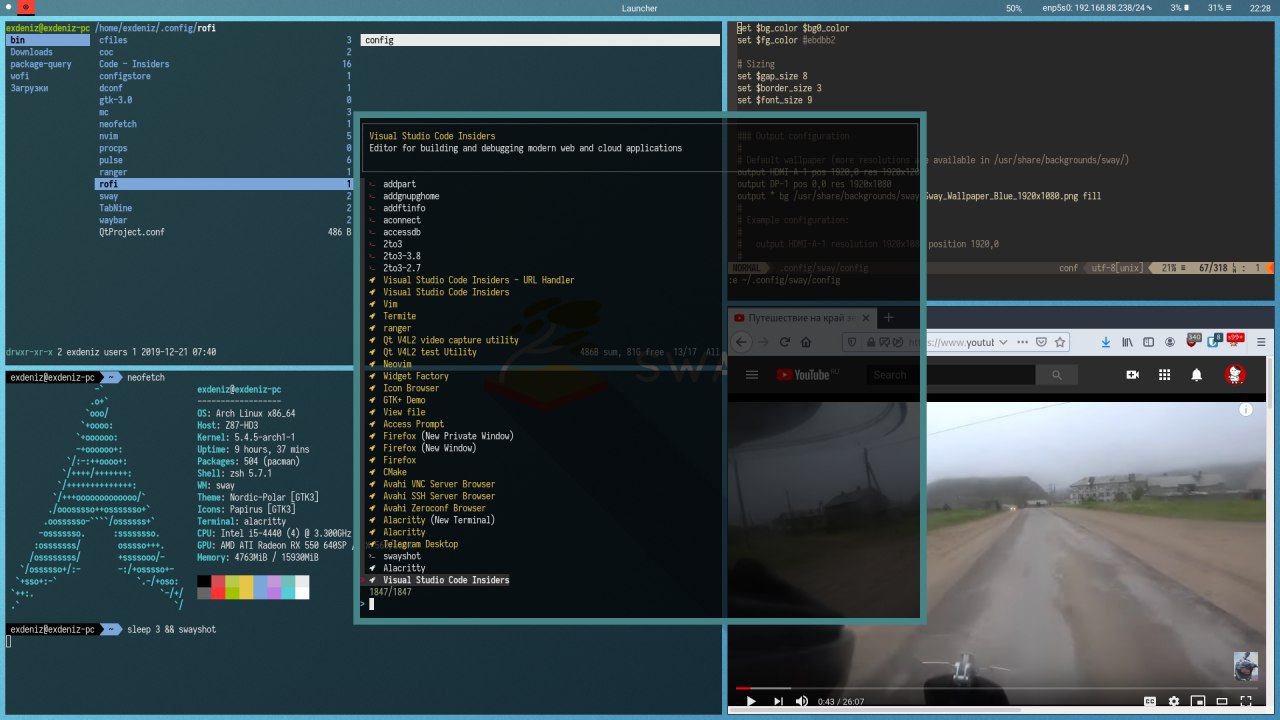Open YouTube notifications bell
Screen dimensions: 1280x720
pos(1196,375)
